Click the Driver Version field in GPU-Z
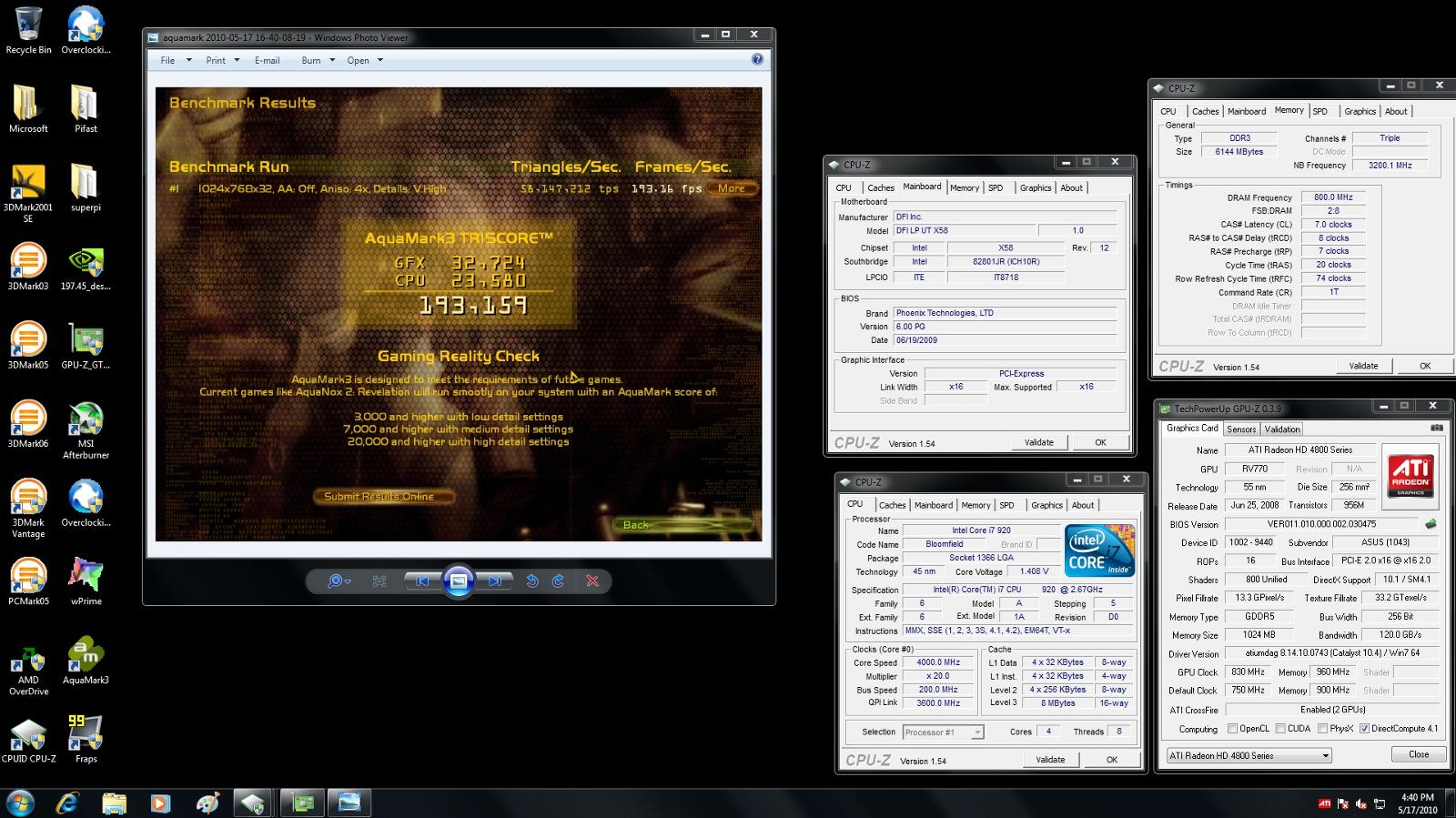1456x818 pixels. 1332,652
